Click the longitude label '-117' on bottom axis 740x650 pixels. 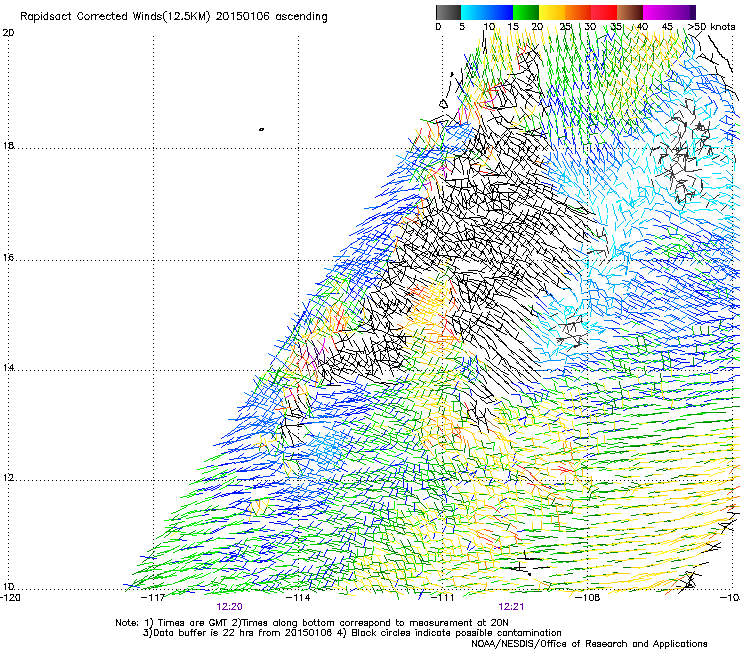(153, 597)
